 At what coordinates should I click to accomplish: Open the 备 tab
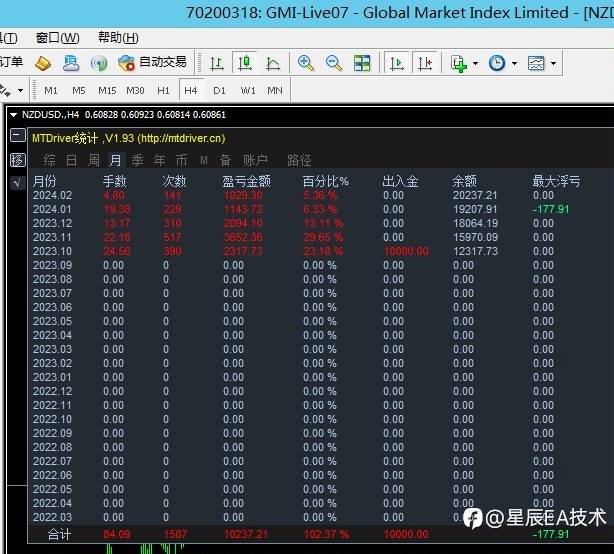[x=225, y=160]
